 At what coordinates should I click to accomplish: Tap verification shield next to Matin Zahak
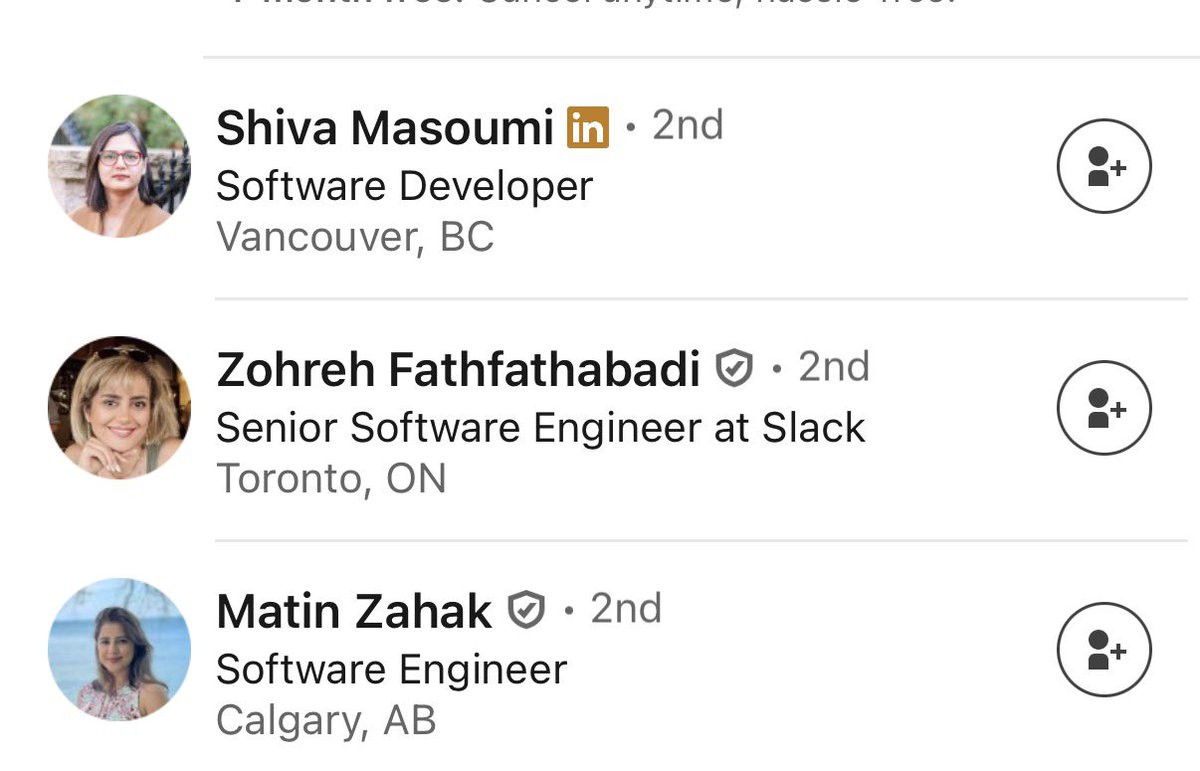click(527, 610)
